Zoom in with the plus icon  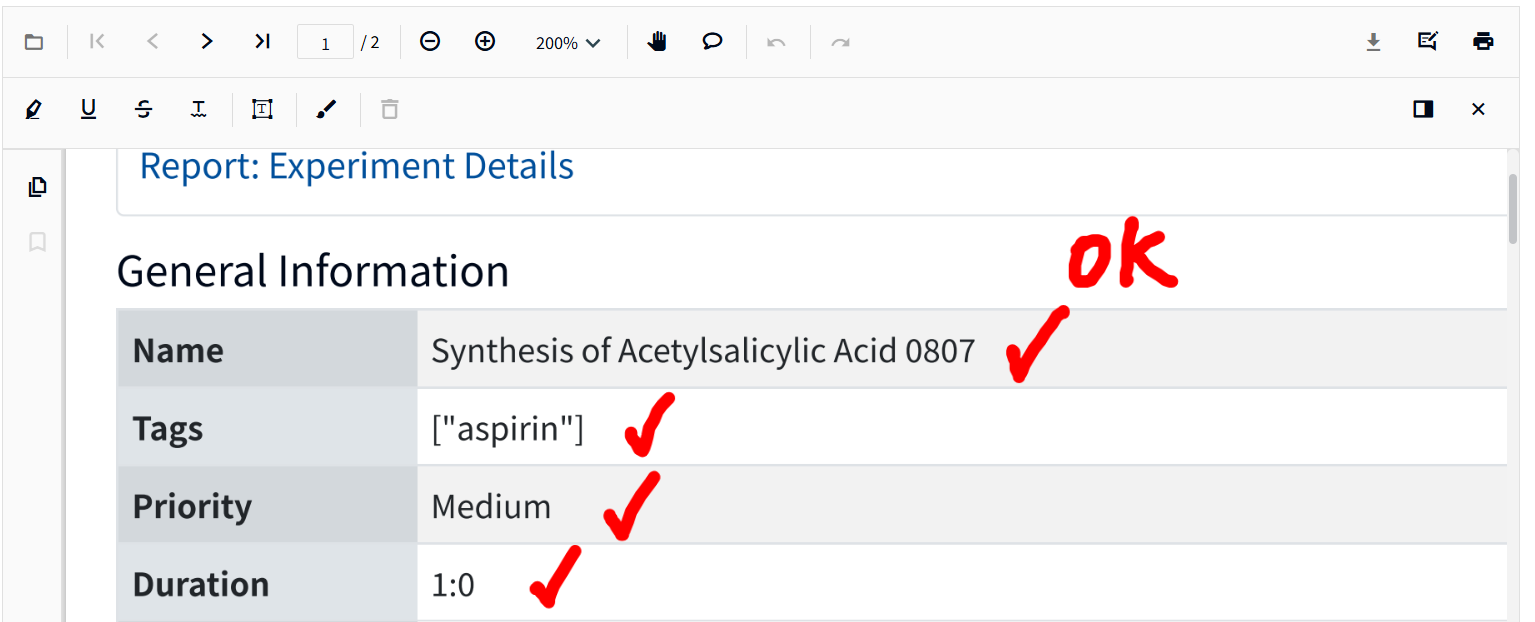tap(485, 41)
